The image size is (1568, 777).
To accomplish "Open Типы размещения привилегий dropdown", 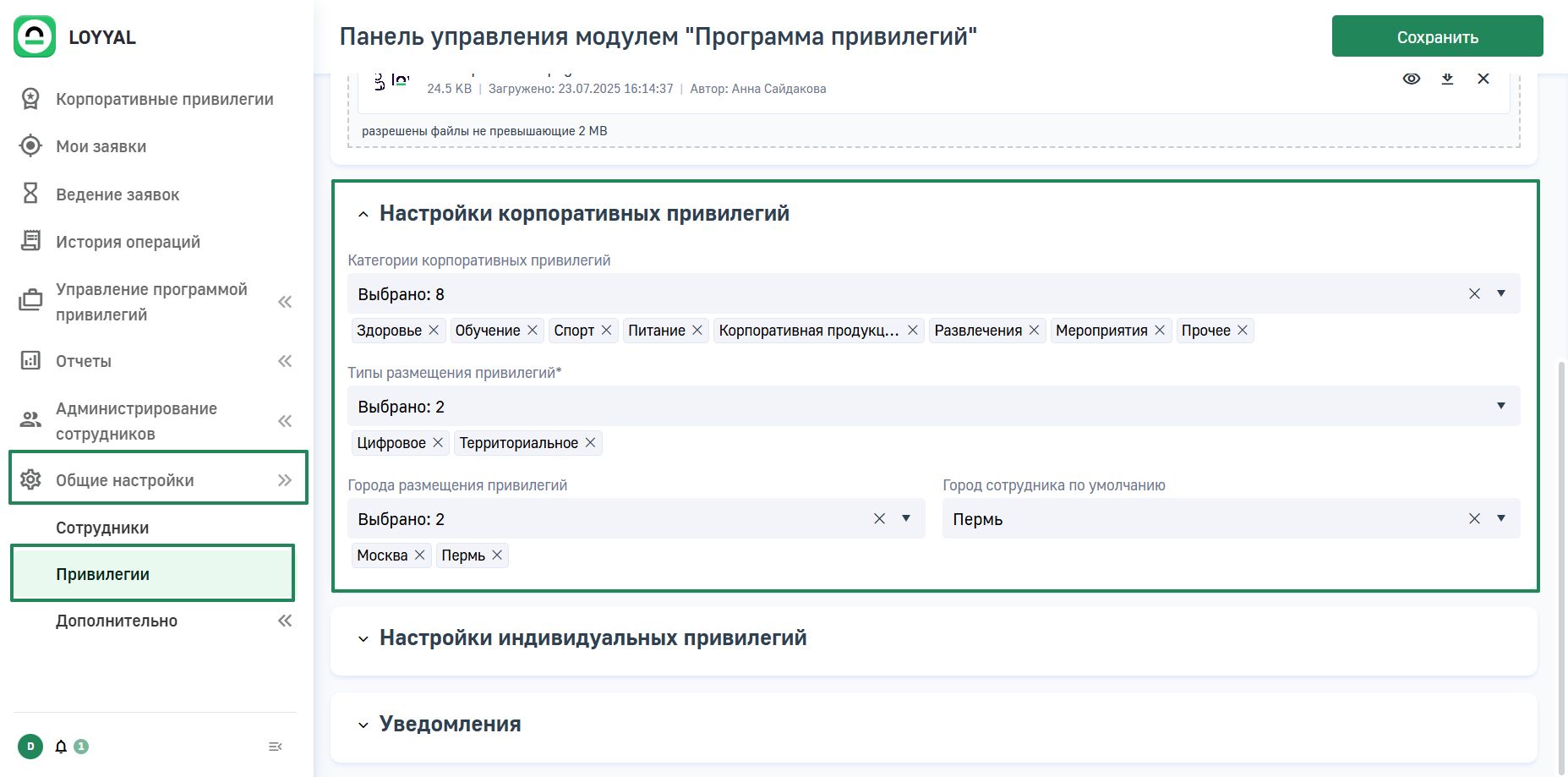I will point(1501,406).
